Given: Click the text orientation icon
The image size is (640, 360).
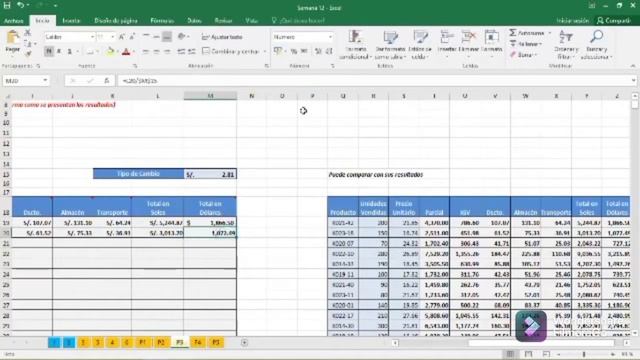Looking at the screenshot, I should [182, 37].
